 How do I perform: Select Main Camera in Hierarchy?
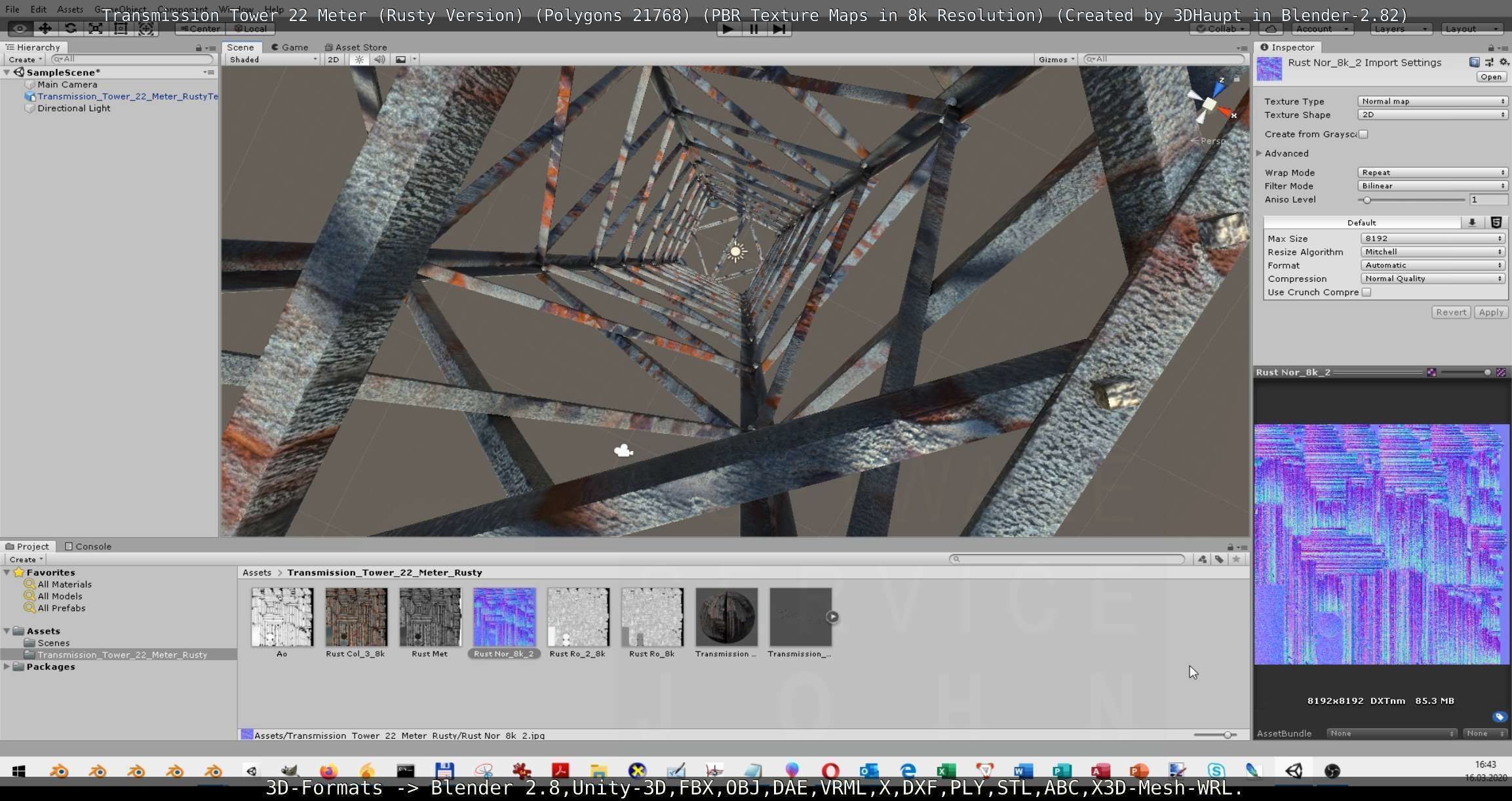67,85
